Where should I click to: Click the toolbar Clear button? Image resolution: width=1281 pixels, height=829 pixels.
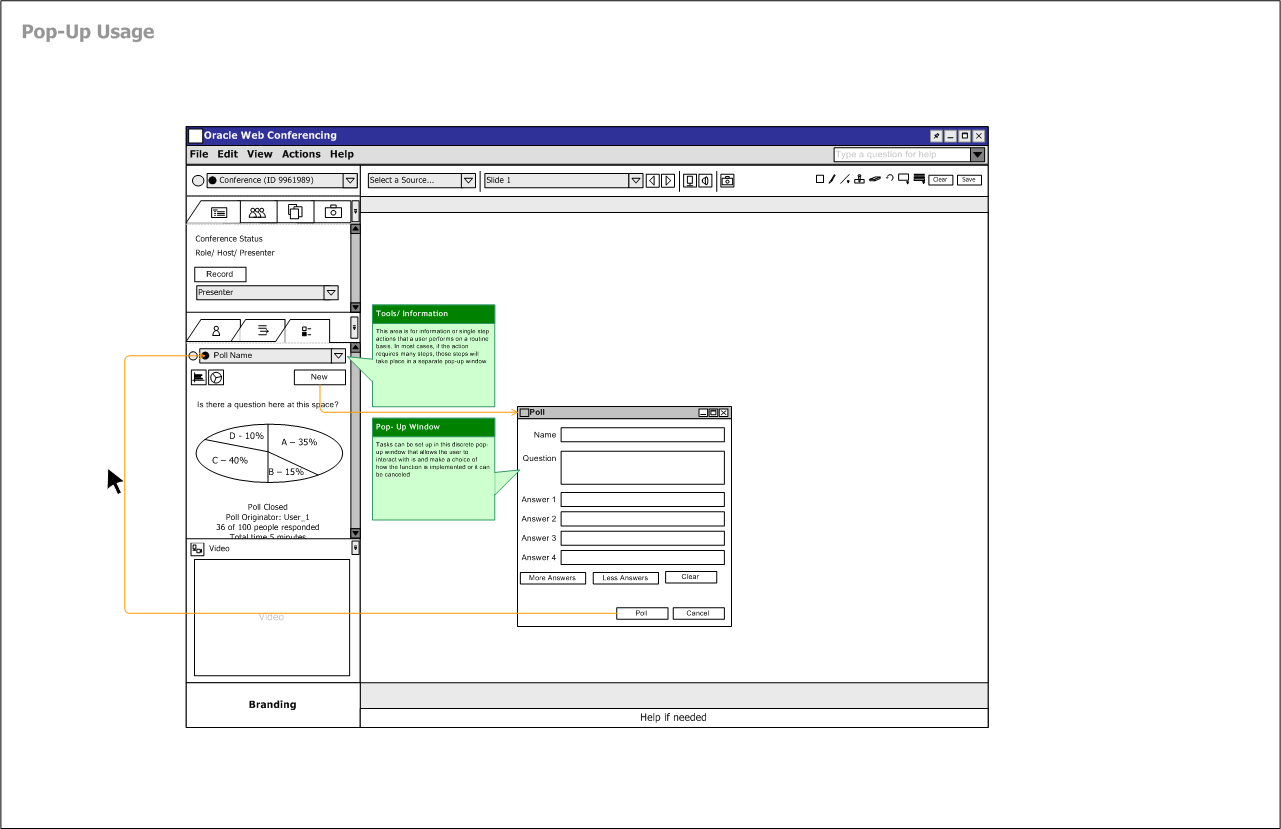[x=940, y=180]
